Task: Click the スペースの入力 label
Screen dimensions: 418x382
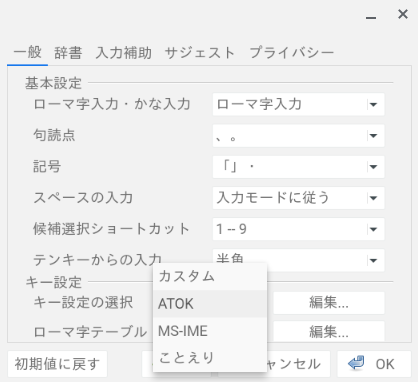Action: (83, 198)
